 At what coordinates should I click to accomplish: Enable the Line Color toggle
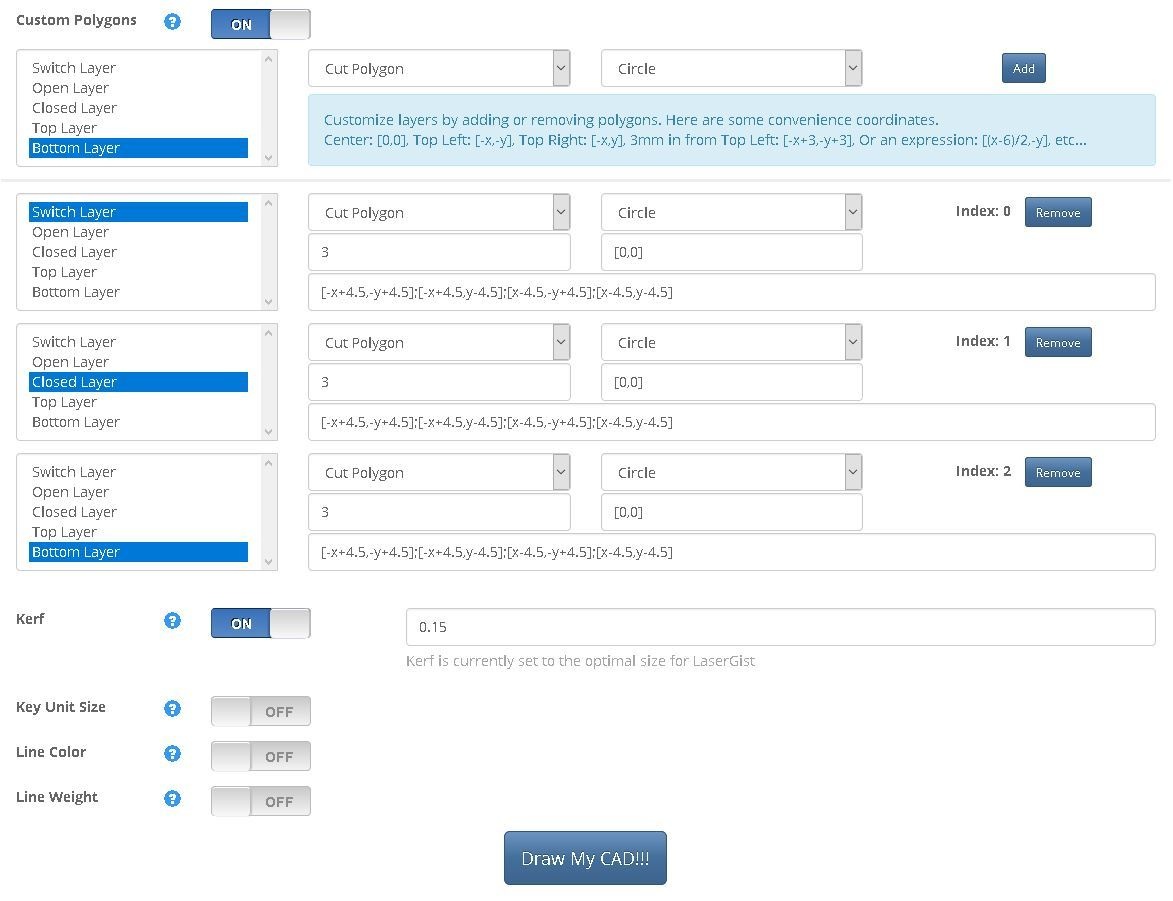coord(260,756)
